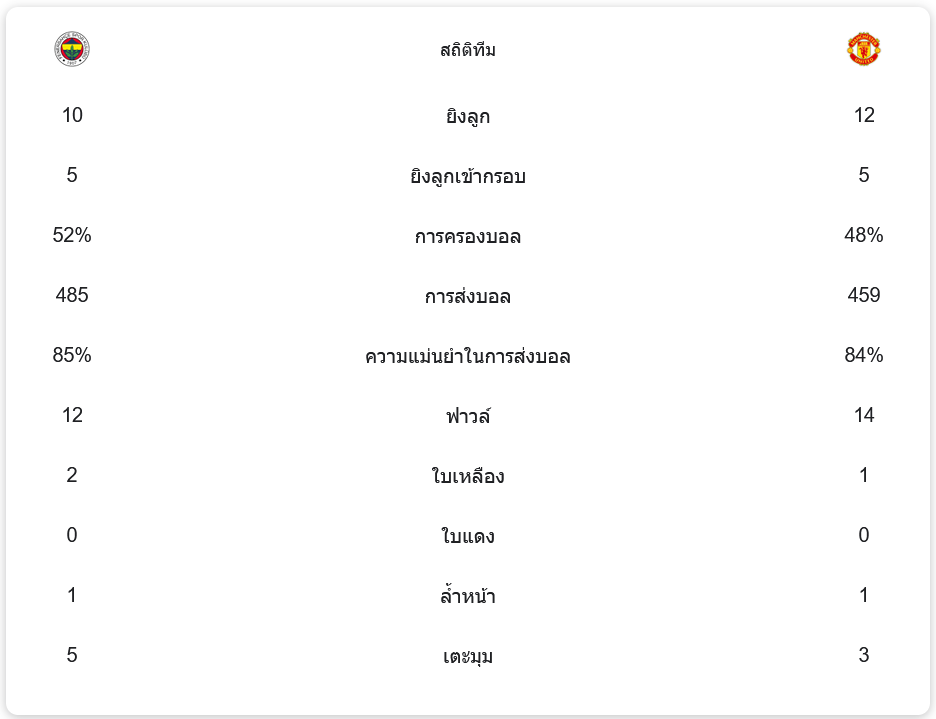Choose the การส่งบอล passes label

coord(468,297)
